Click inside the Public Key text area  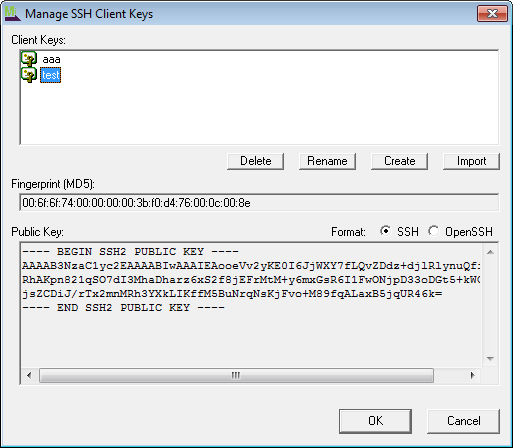pos(252,305)
